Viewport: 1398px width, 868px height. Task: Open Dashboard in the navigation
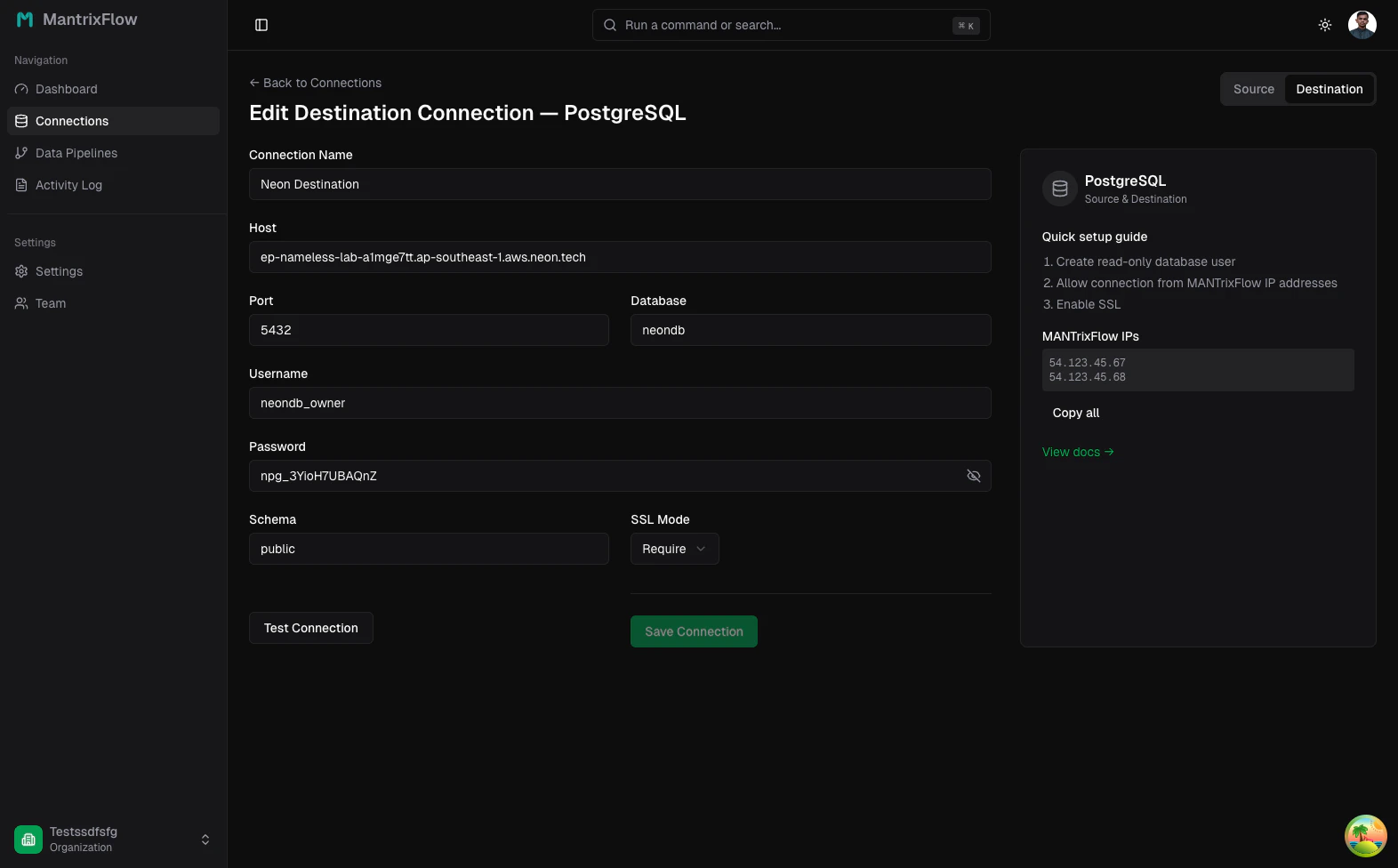coord(113,89)
